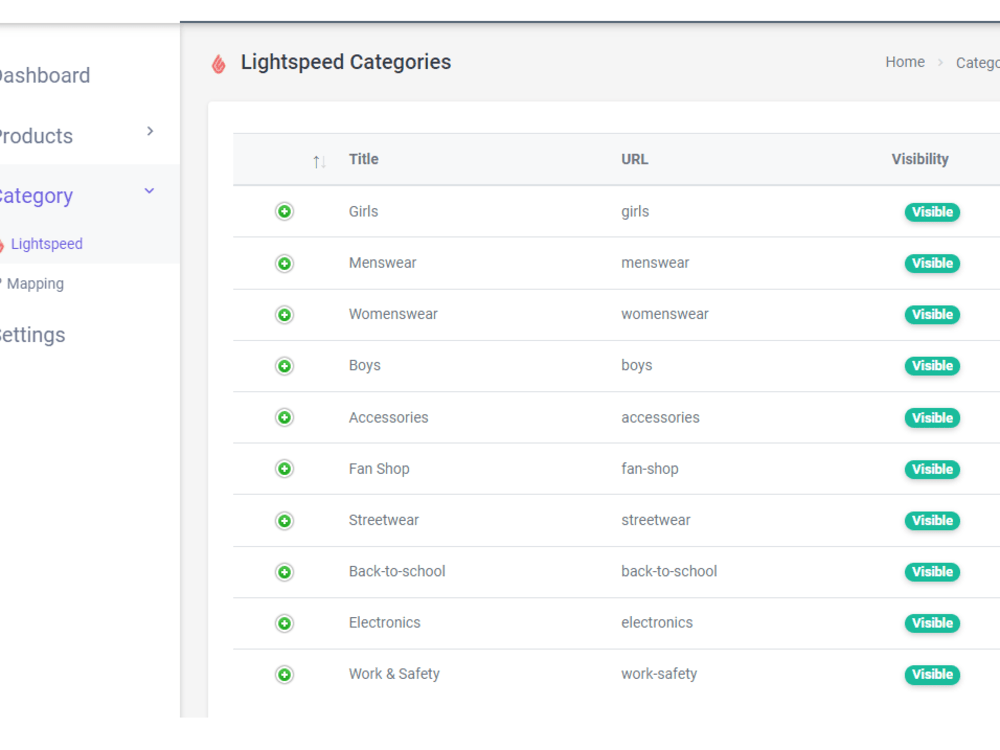Expand the Accessories category row

point(284,417)
